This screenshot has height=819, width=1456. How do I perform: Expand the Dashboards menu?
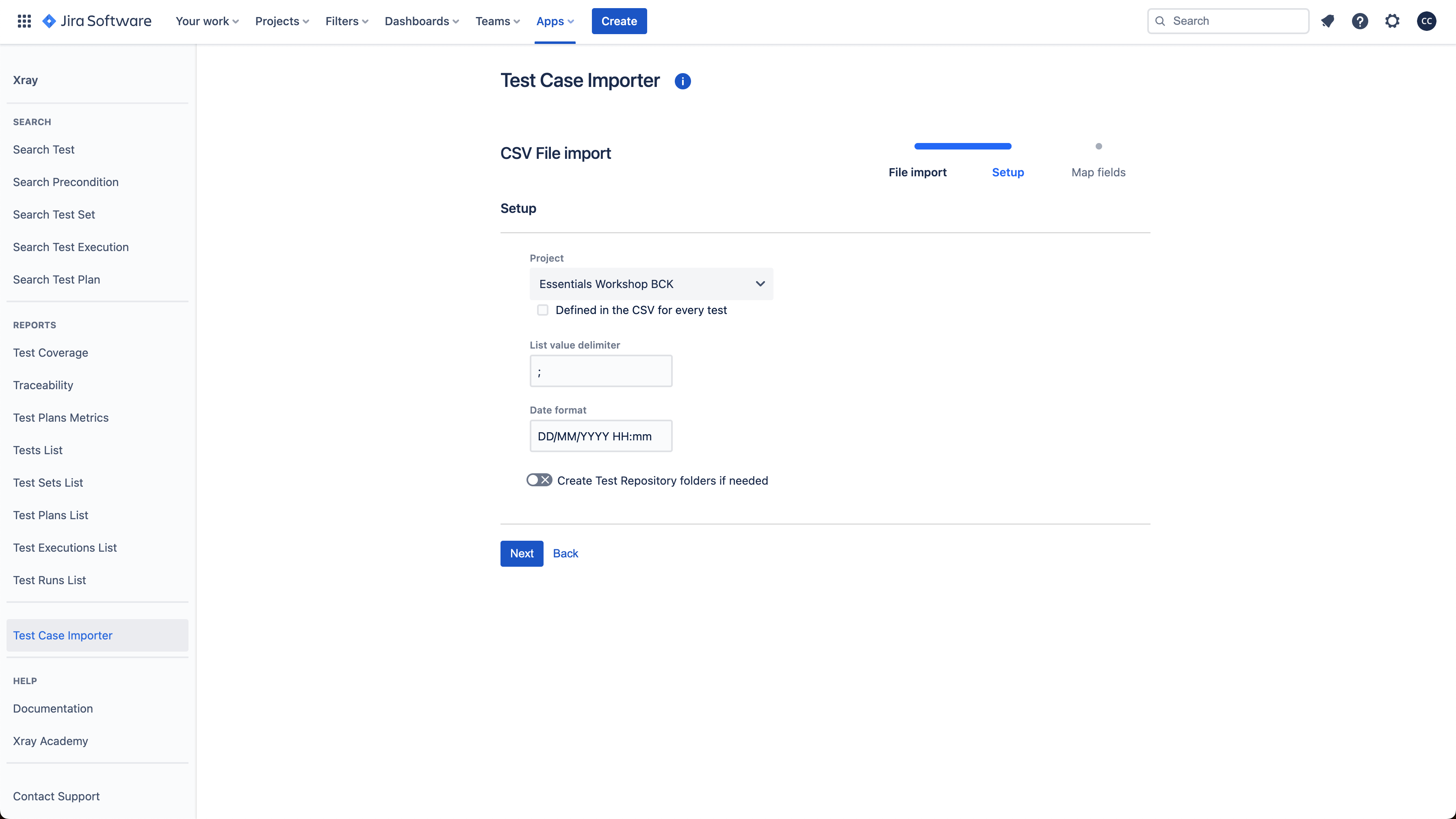(x=422, y=21)
